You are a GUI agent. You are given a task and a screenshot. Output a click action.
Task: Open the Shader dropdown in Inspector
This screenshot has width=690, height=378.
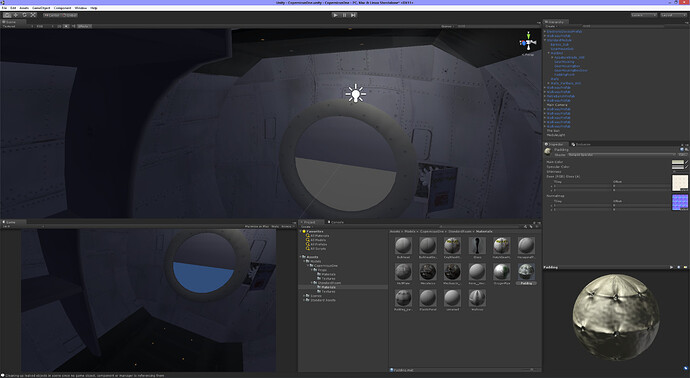pos(621,155)
